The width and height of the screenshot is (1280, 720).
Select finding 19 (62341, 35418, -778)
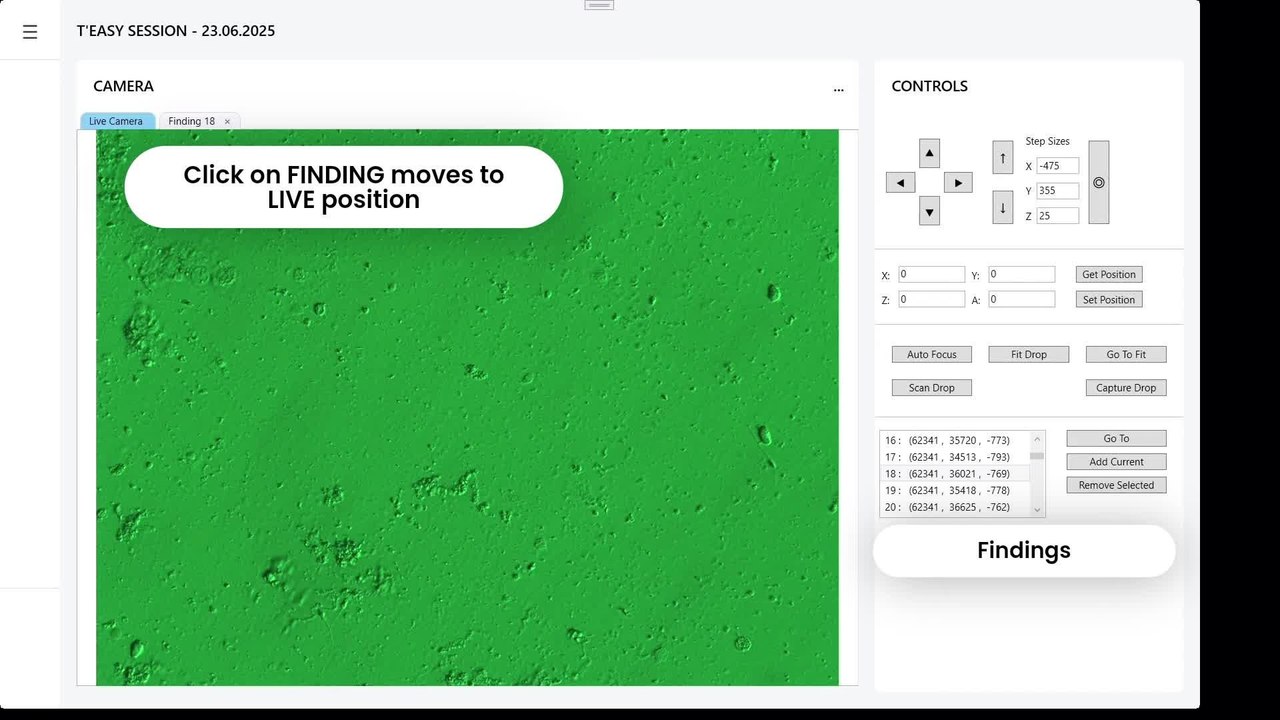point(955,491)
